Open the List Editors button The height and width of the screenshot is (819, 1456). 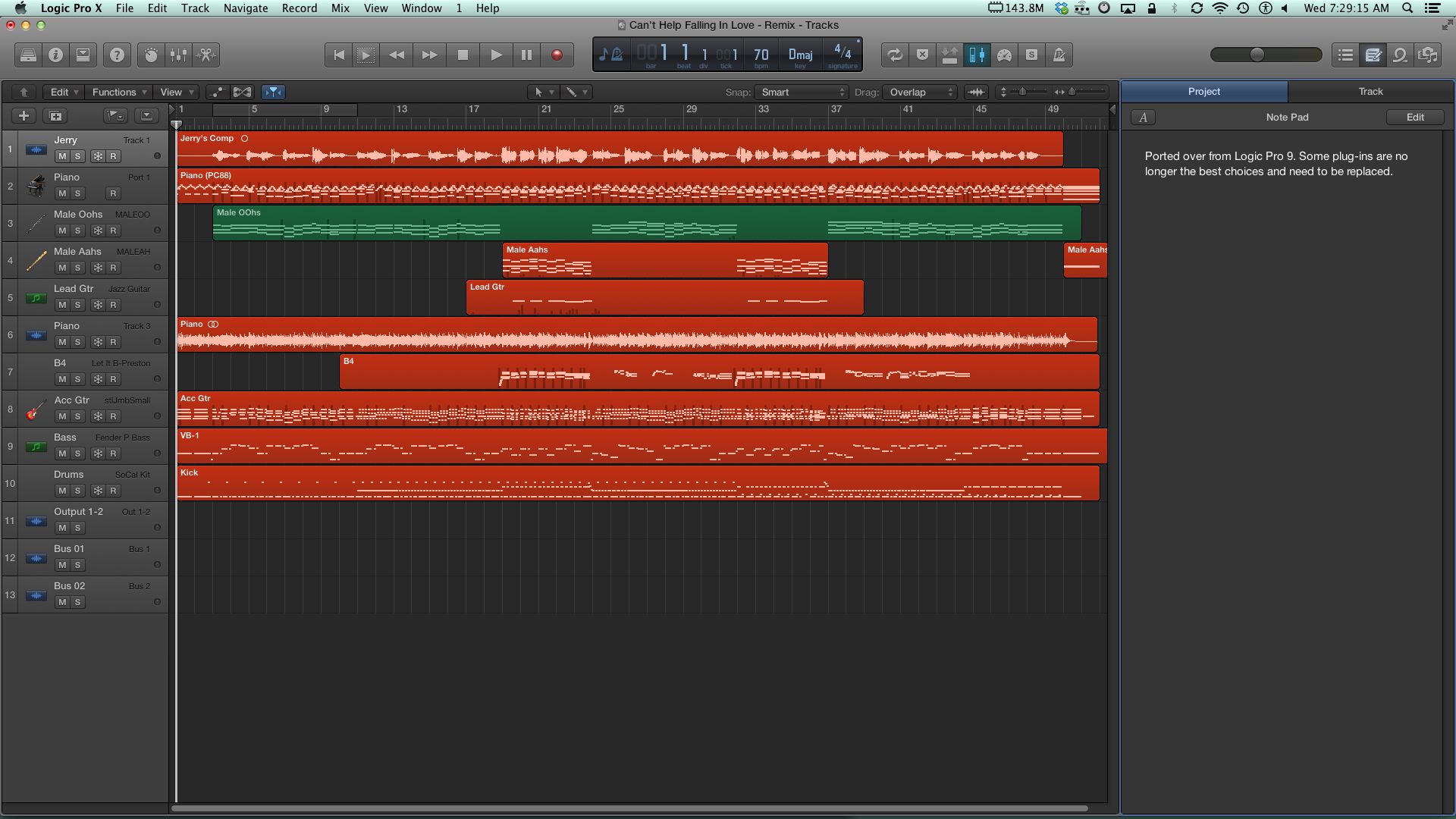(x=1345, y=55)
